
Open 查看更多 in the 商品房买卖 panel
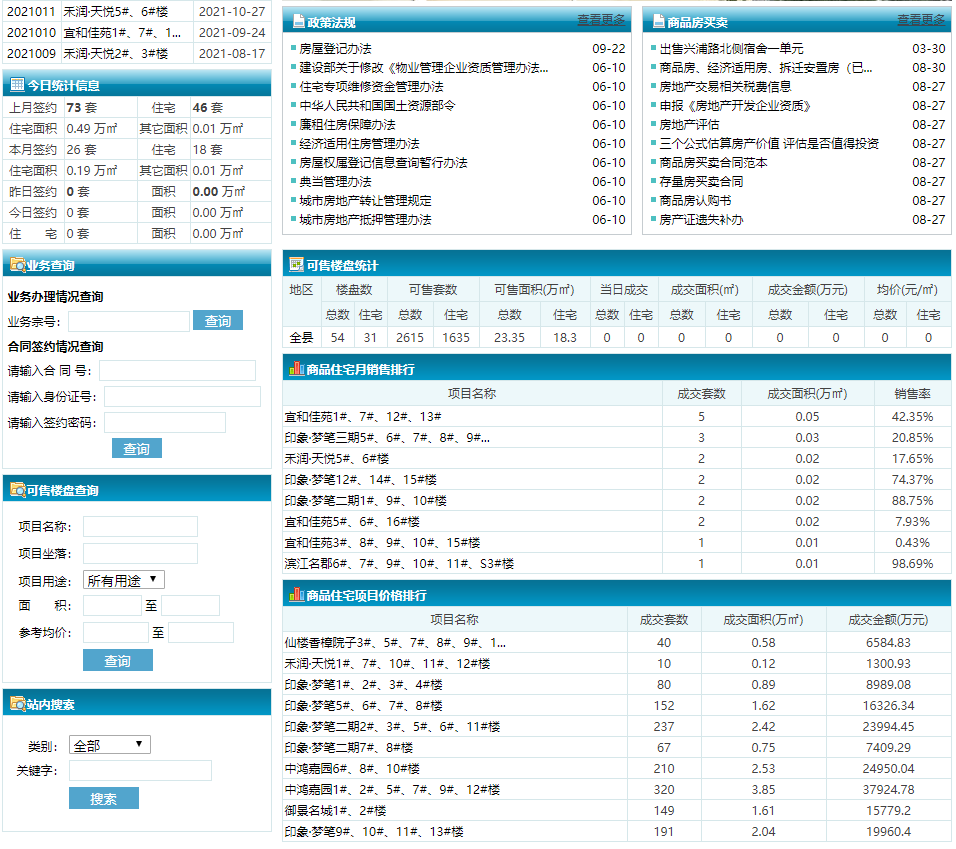[921, 20]
